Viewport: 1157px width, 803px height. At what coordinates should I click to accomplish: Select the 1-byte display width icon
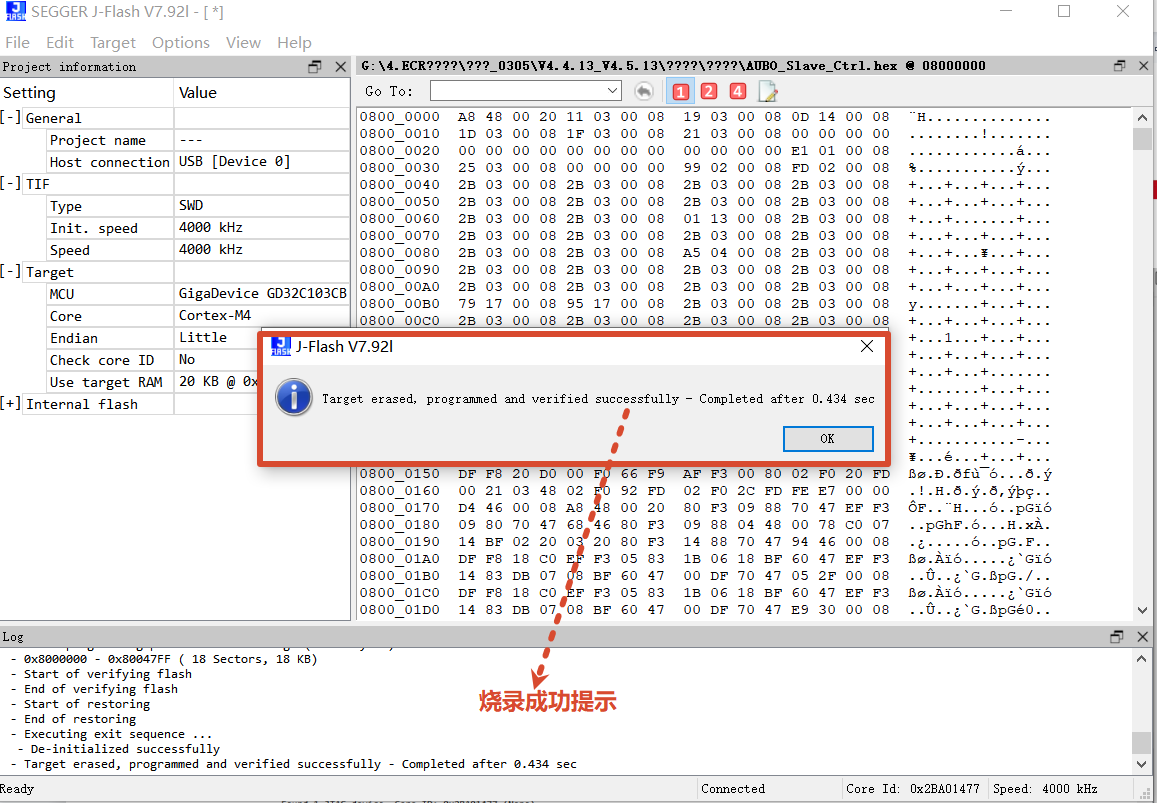pos(680,92)
